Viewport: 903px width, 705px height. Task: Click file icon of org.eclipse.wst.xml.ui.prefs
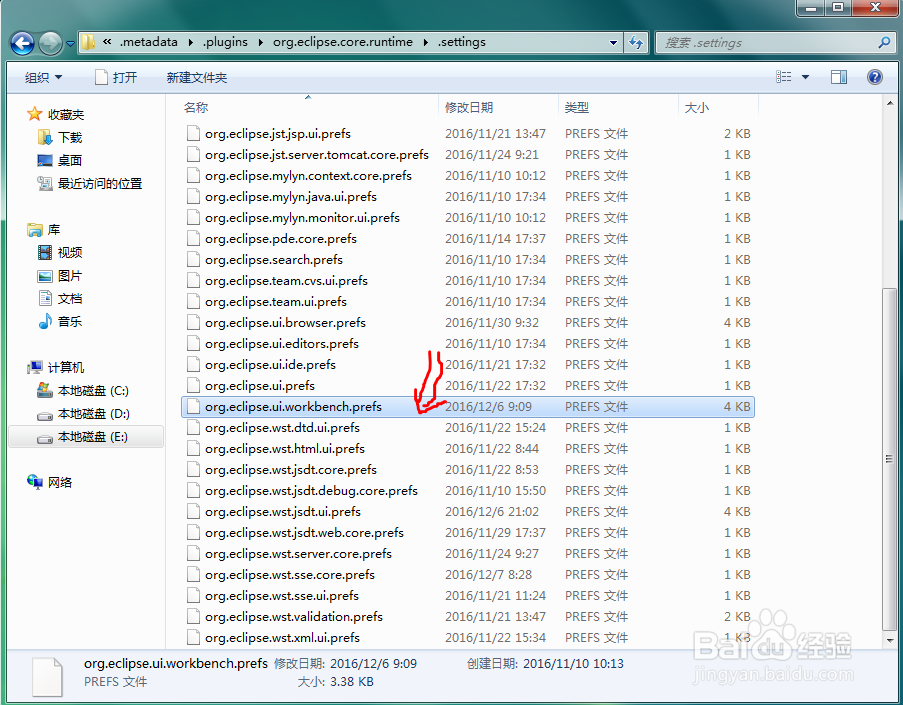coord(194,638)
